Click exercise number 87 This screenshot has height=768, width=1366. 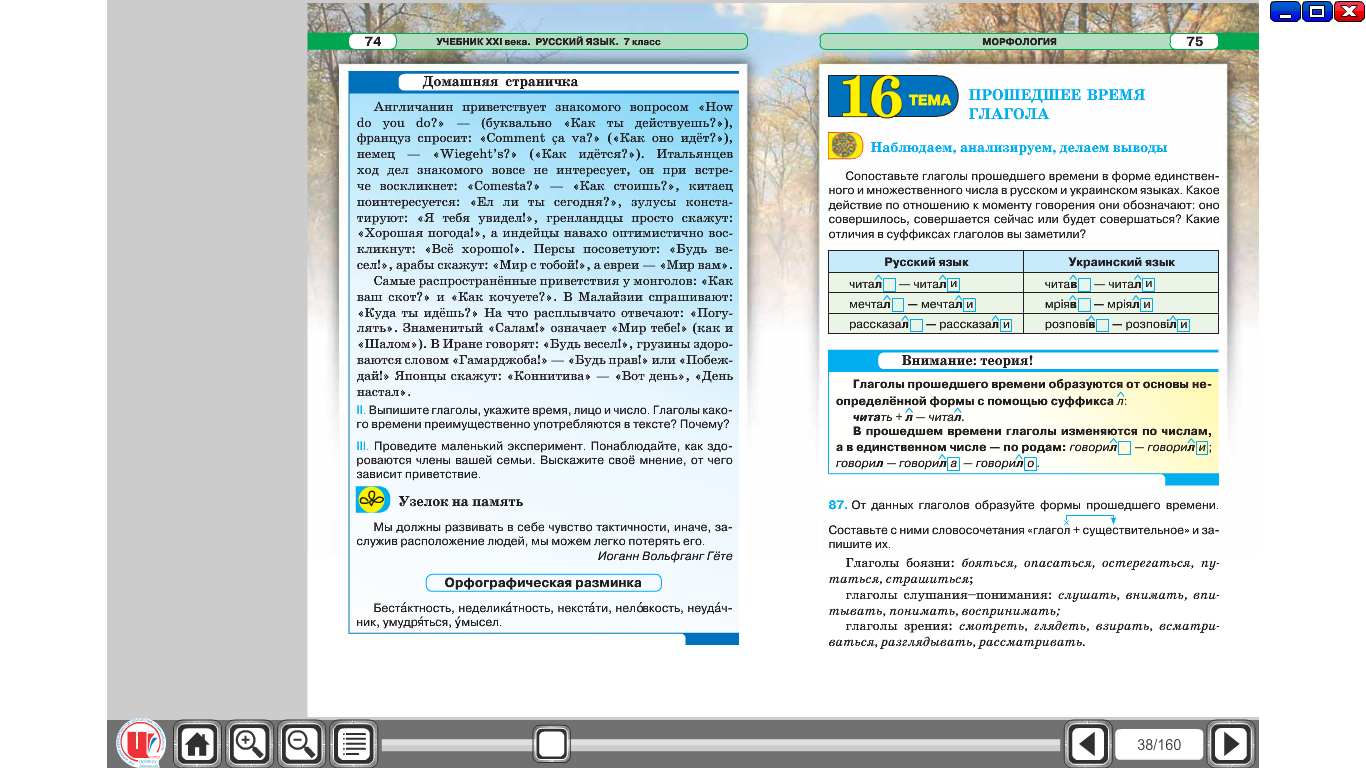pyautogui.click(x=838, y=505)
